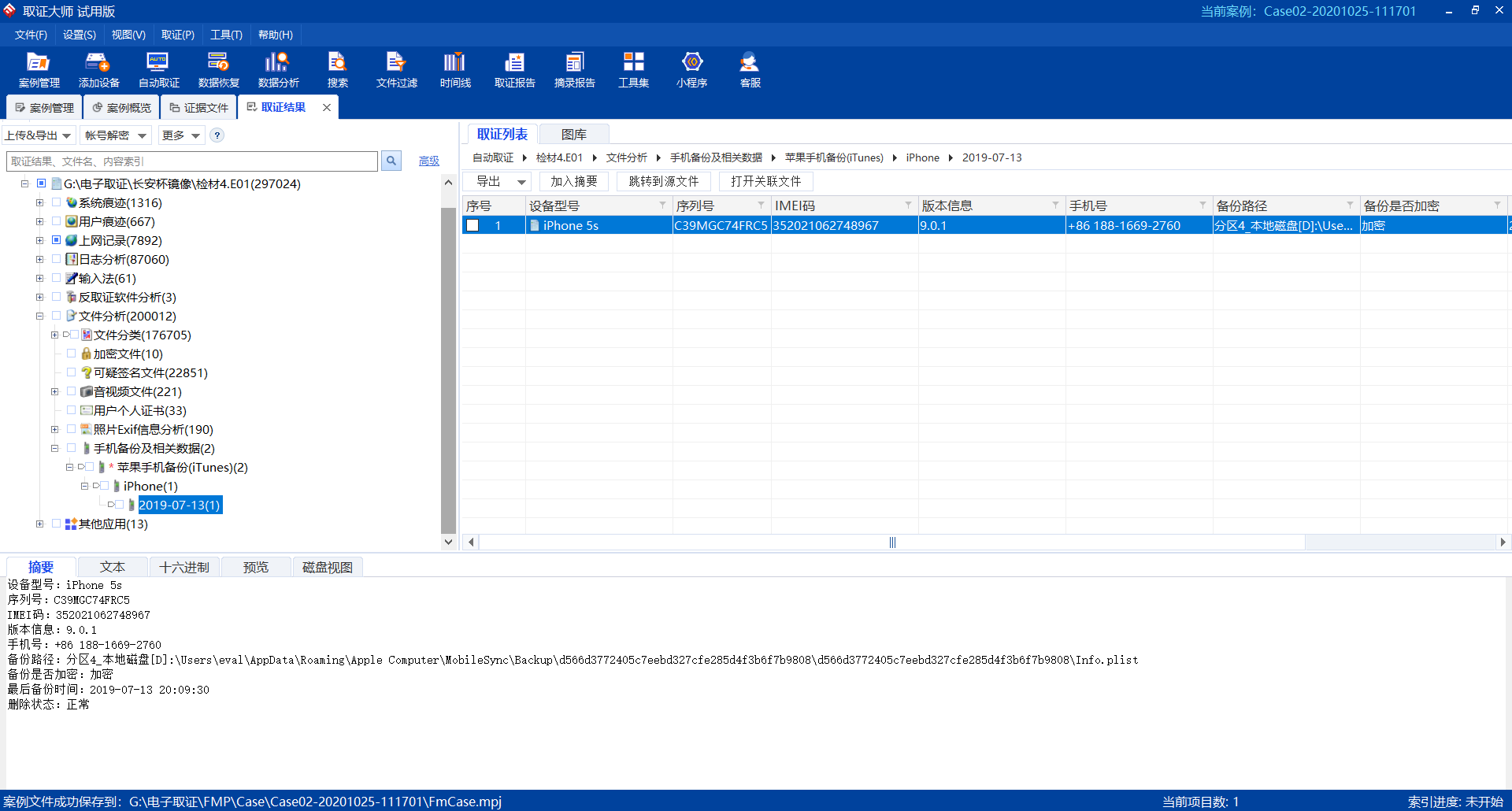Open the 数据分析 tool
Image resolution: width=1512 pixels, height=811 pixels.
[x=278, y=69]
